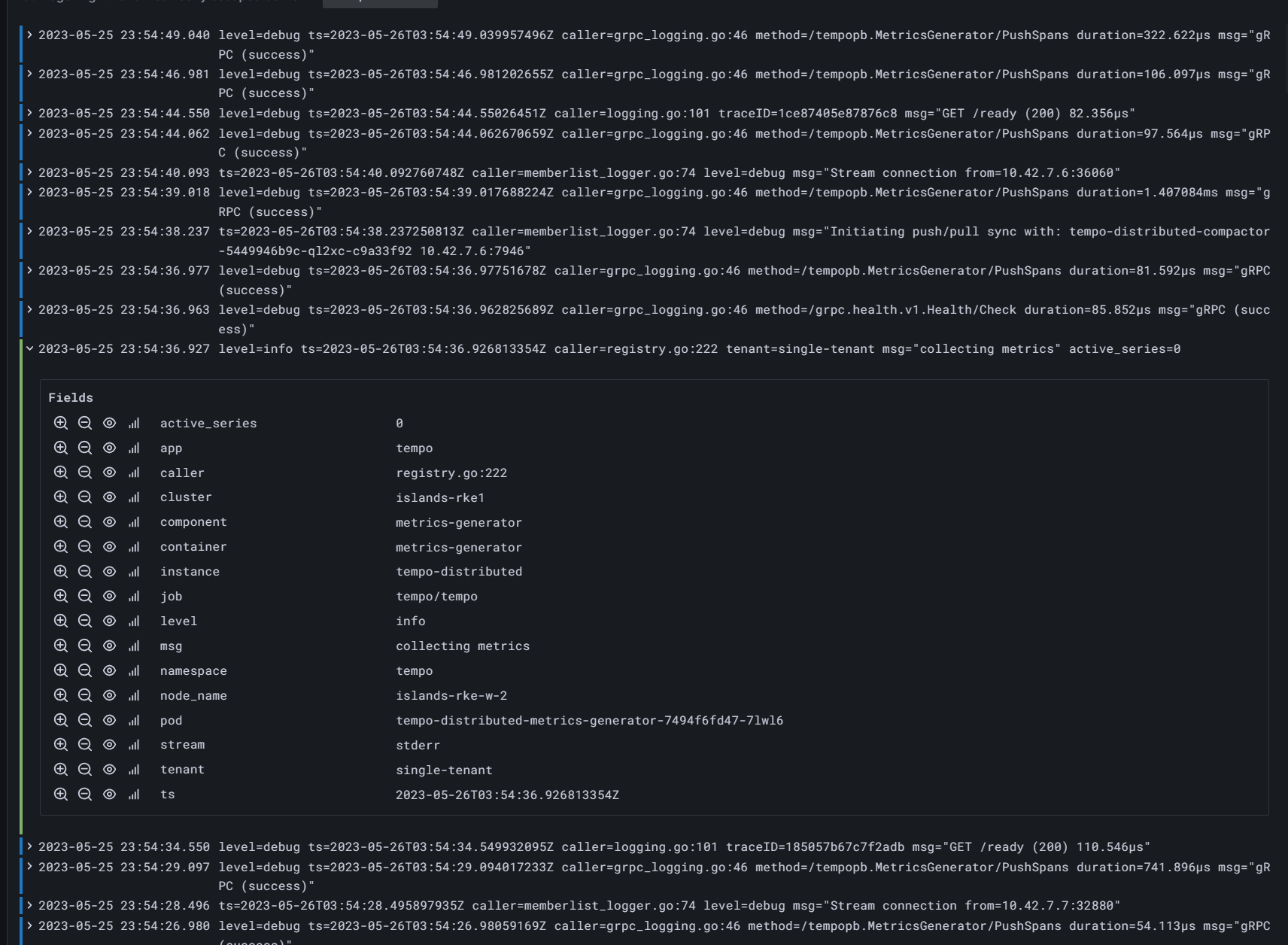Expand the GET /ready log entry
This screenshot has height=945, width=1288.
29,113
